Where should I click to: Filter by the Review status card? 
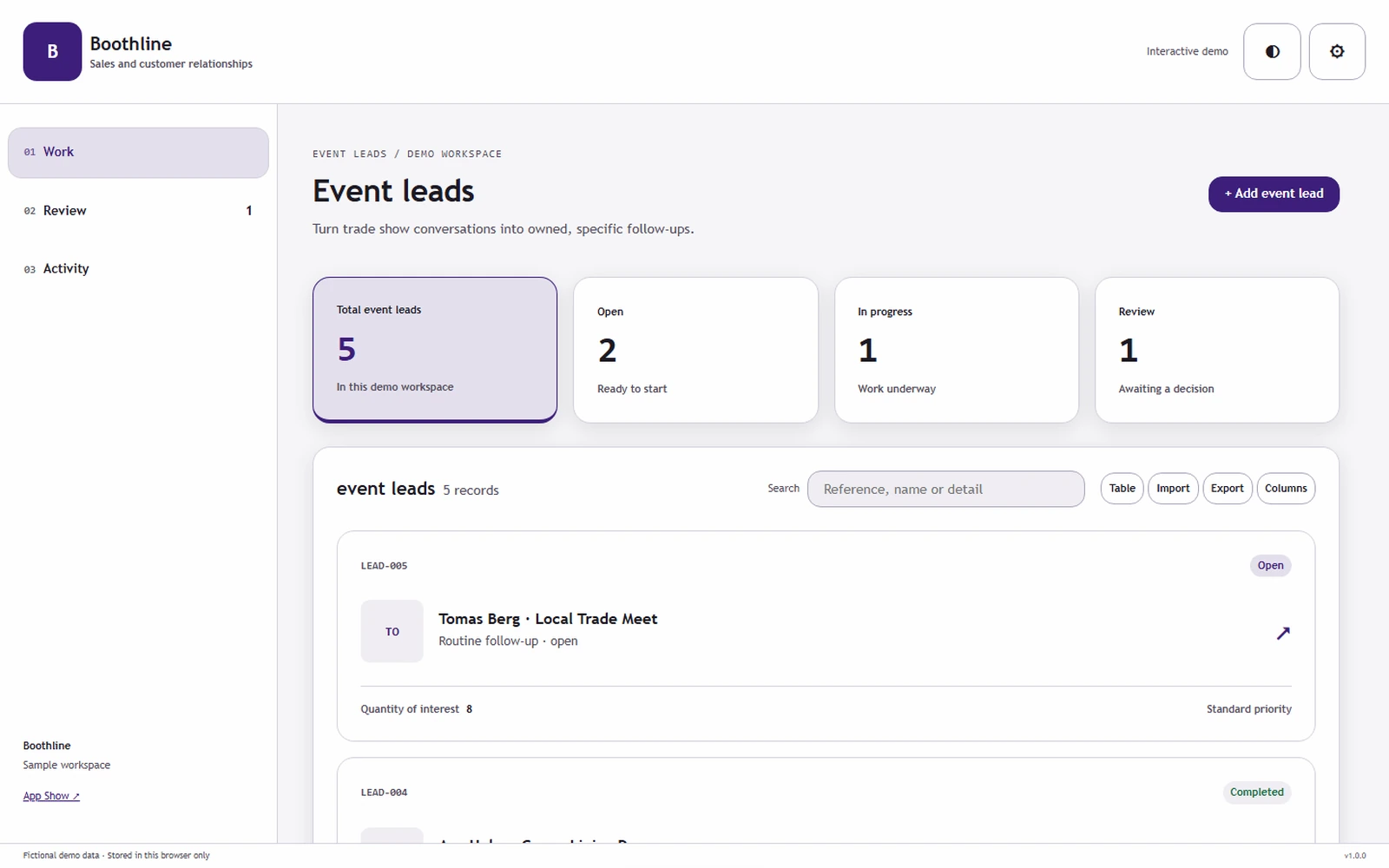pyautogui.click(x=1217, y=350)
